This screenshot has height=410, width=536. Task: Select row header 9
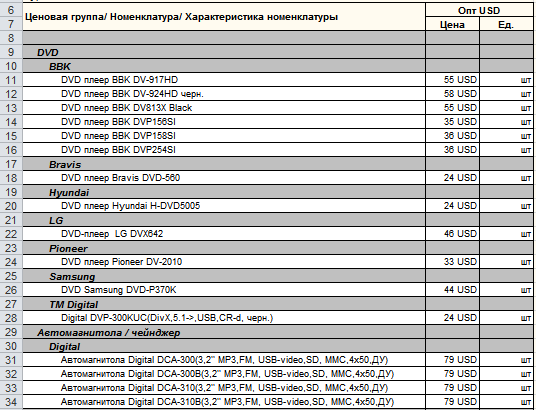click(11, 52)
